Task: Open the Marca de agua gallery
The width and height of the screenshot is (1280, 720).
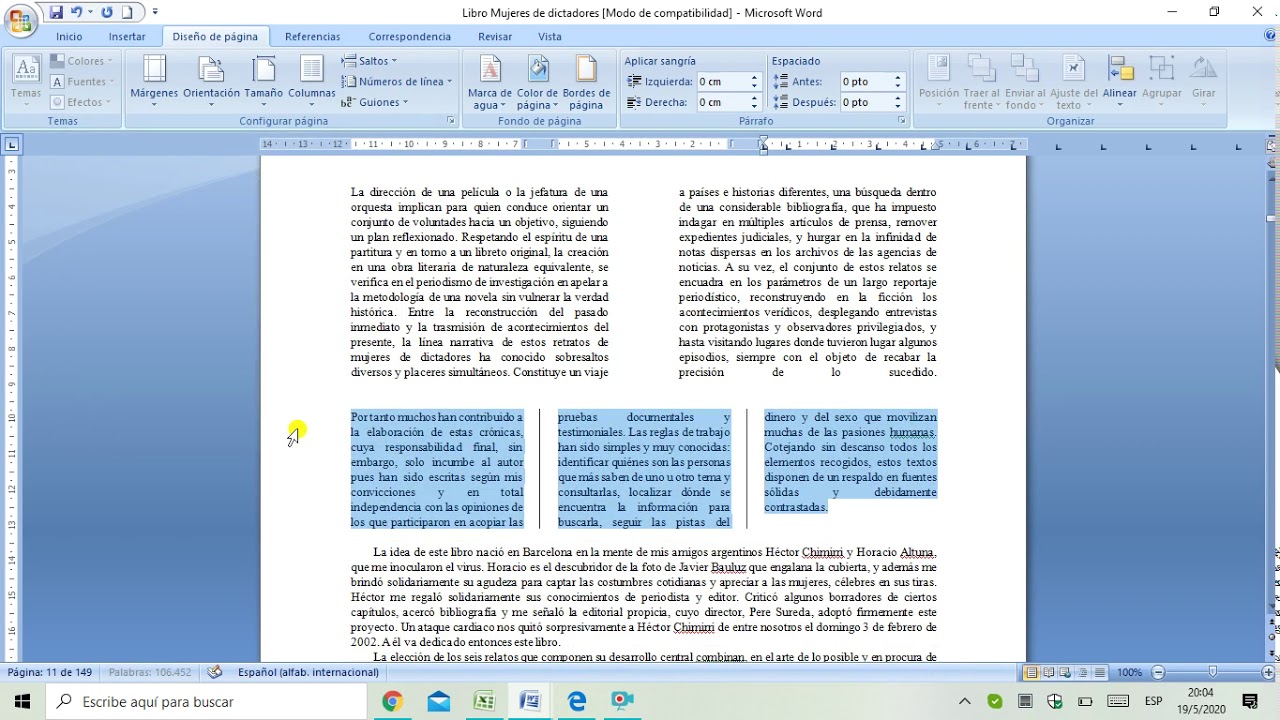Action: click(490, 81)
